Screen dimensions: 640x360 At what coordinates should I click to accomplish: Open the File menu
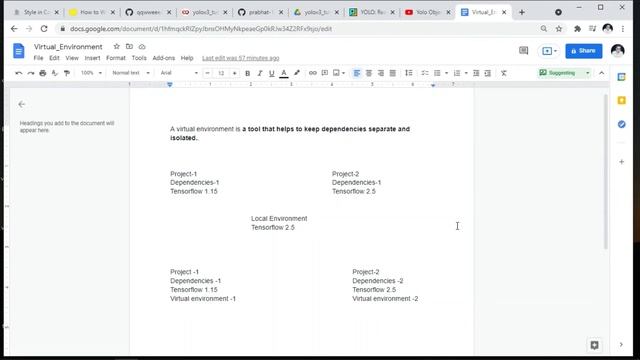38,58
